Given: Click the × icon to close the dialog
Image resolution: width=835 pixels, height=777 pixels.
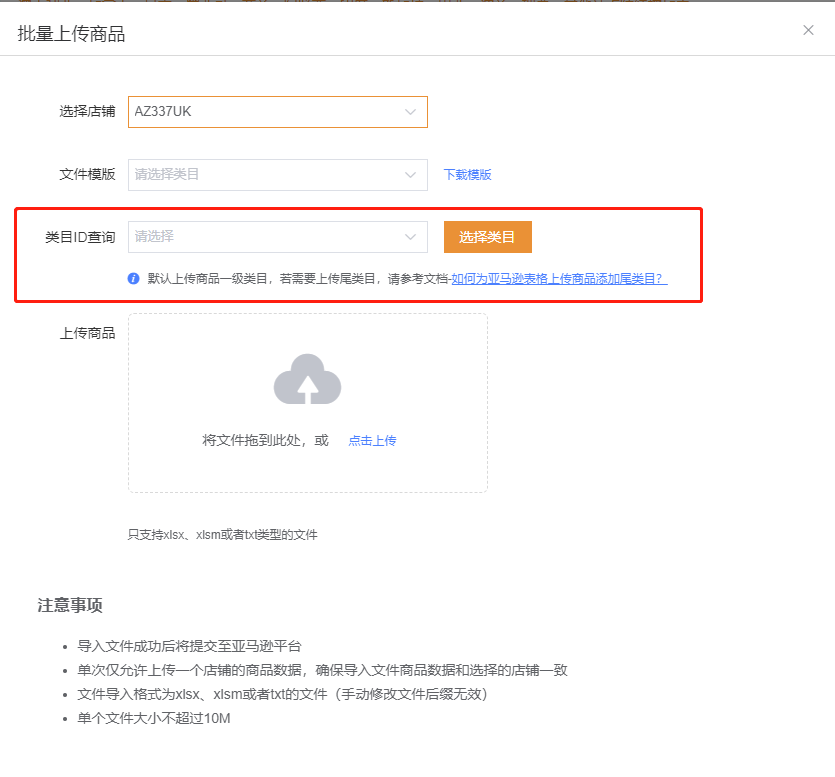Looking at the screenshot, I should coord(808,30).
